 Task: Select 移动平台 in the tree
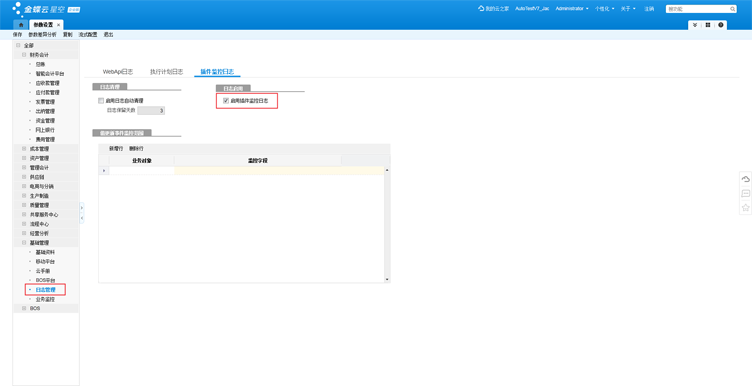tap(45, 261)
